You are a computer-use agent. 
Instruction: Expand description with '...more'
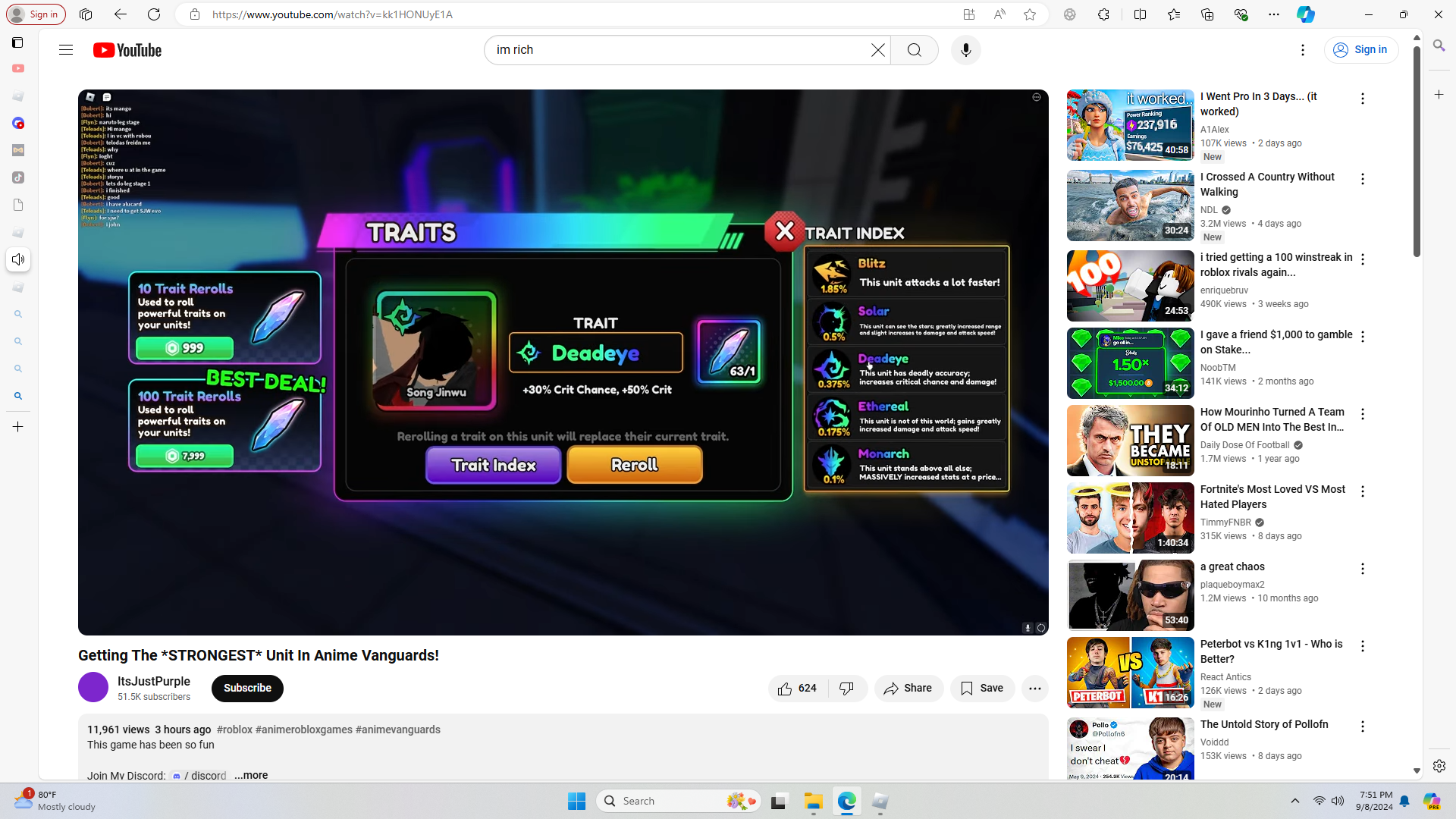(251, 775)
